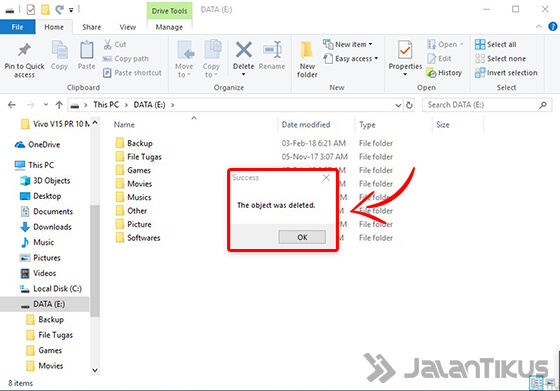Click the quick access New folder icon
Image resolution: width=560 pixels, height=391 pixels.
(x=45, y=10)
